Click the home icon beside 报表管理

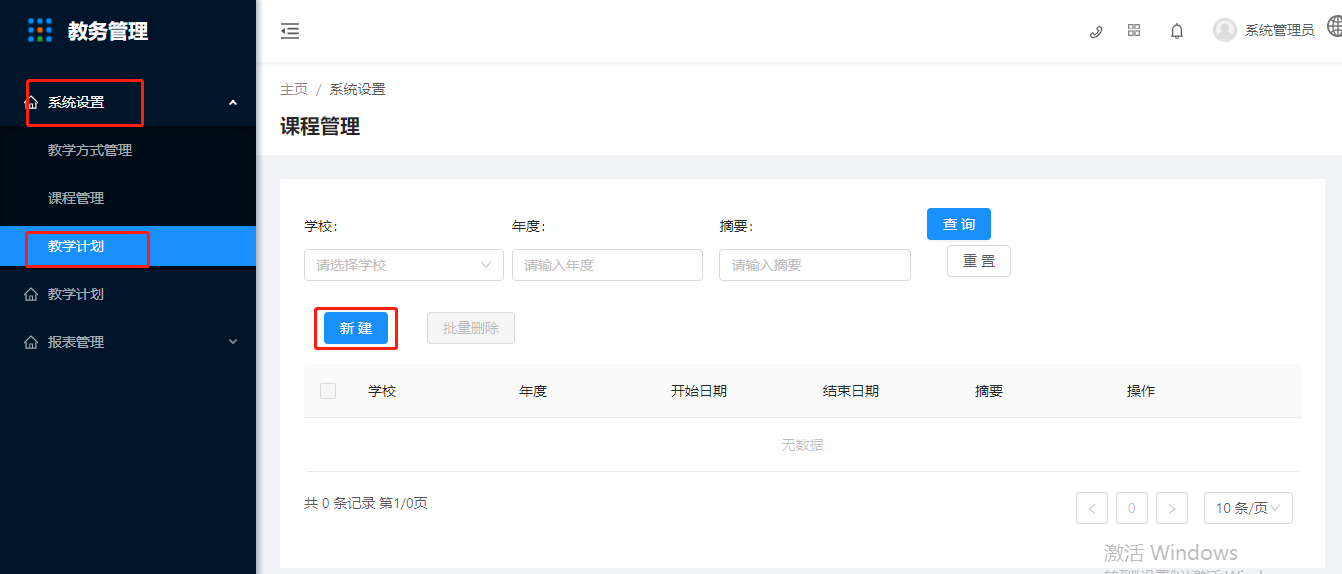pyautogui.click(x=31, y=342)
